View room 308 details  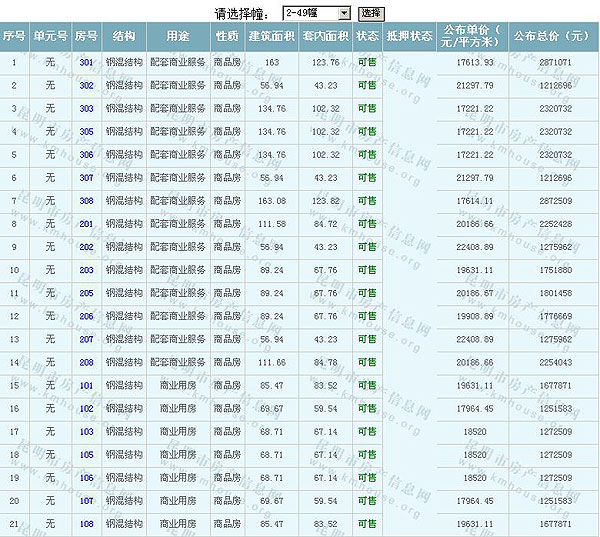pos(86,201)
